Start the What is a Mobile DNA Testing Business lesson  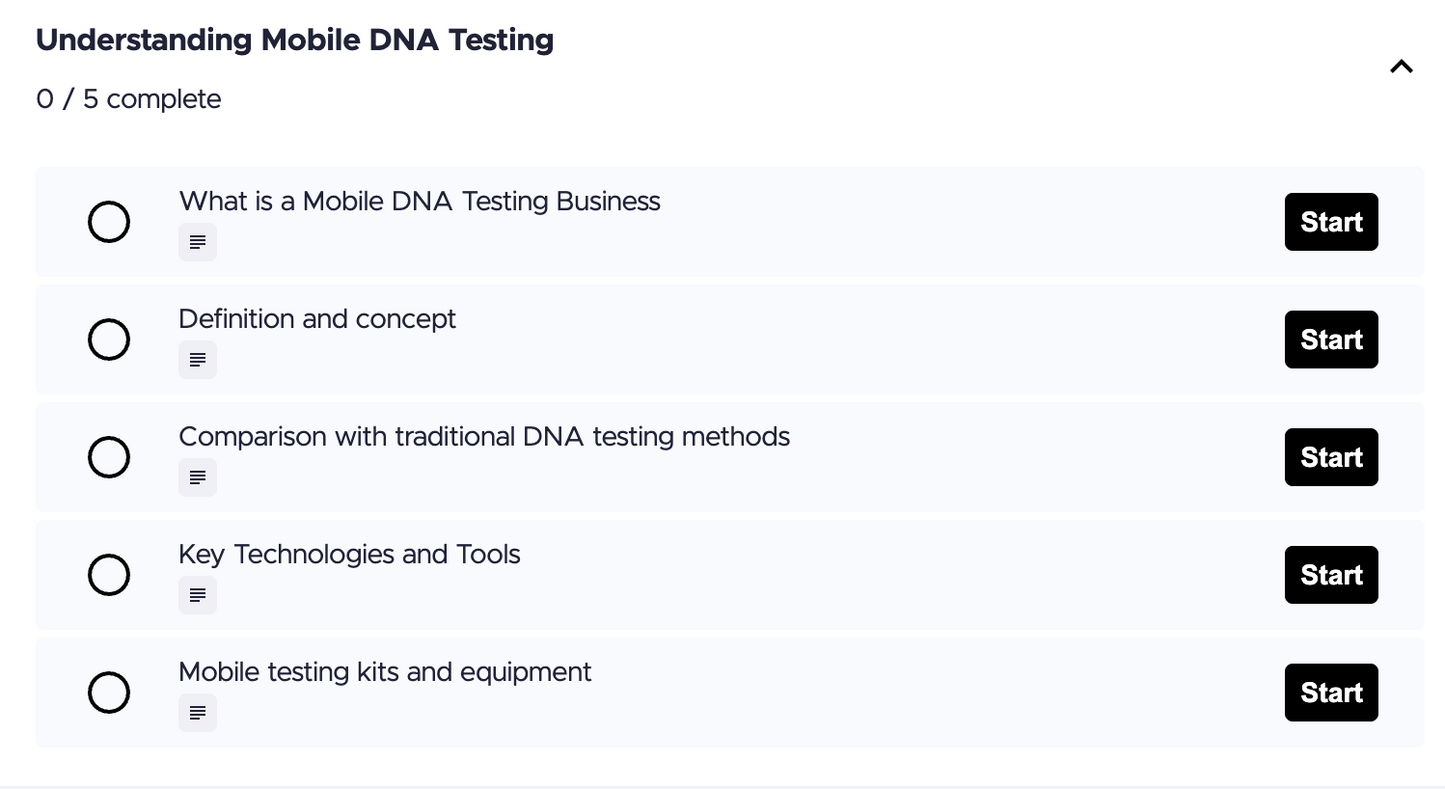(1331, 221)
